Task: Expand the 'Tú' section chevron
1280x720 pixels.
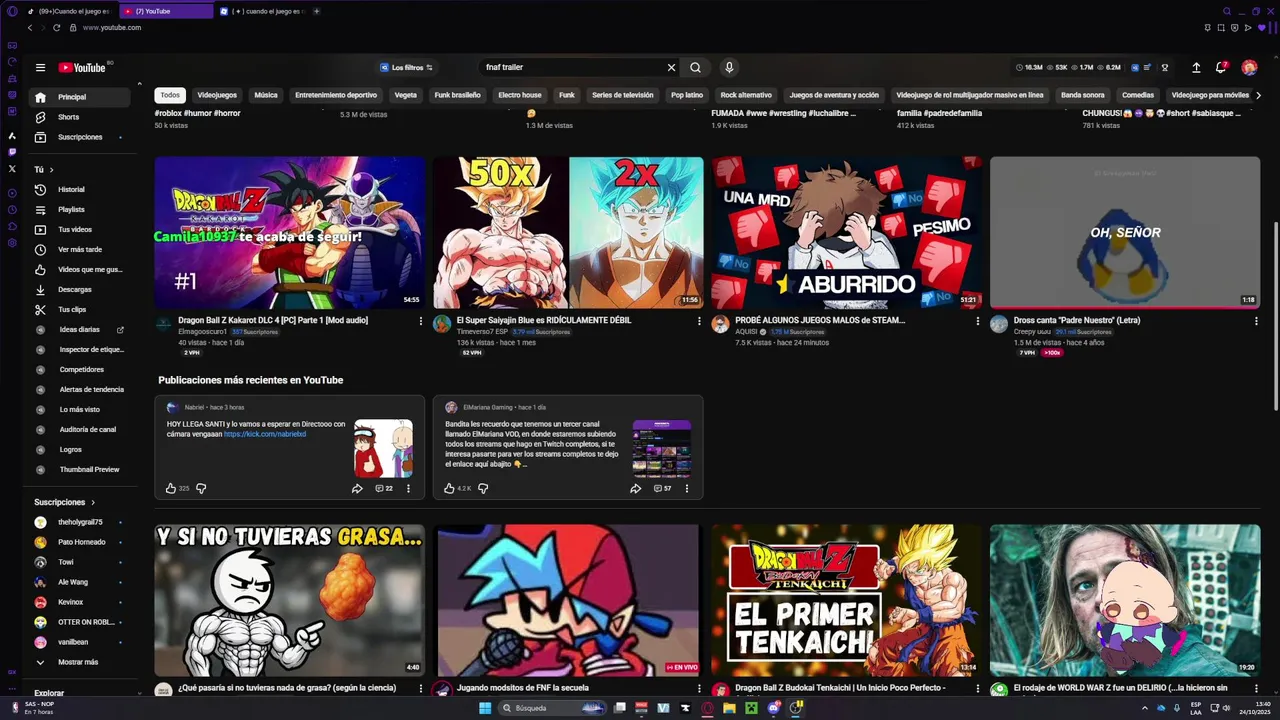Action: (x=51, y=170)
